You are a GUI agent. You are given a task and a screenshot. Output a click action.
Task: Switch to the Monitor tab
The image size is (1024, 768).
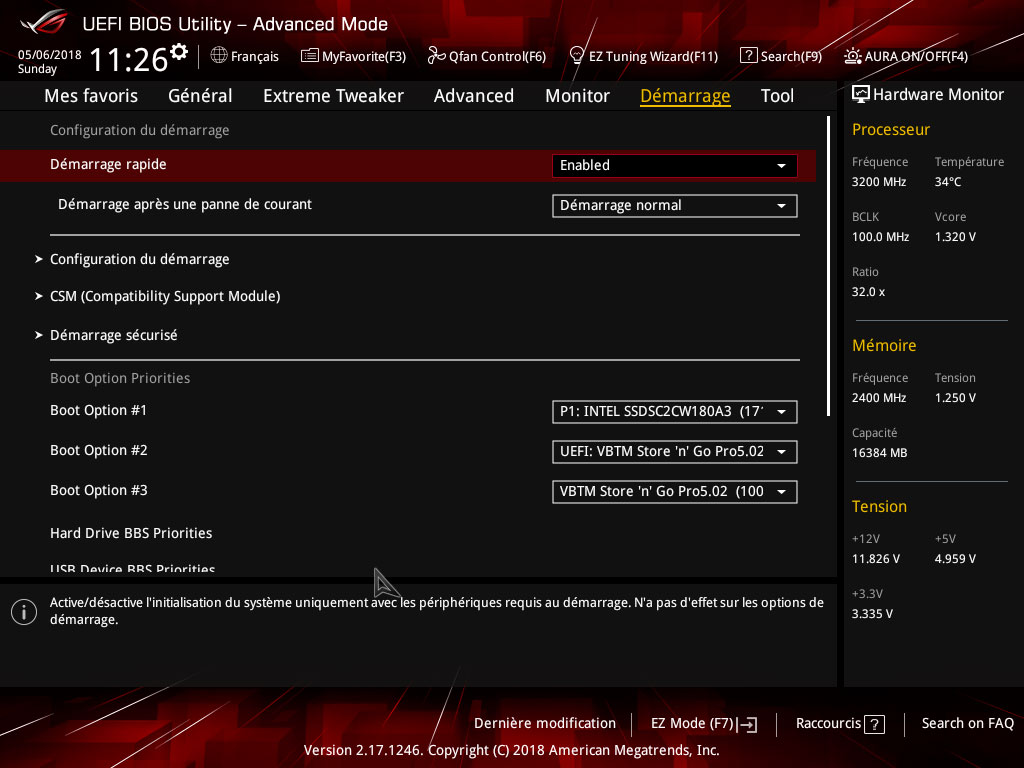[577, 96]
